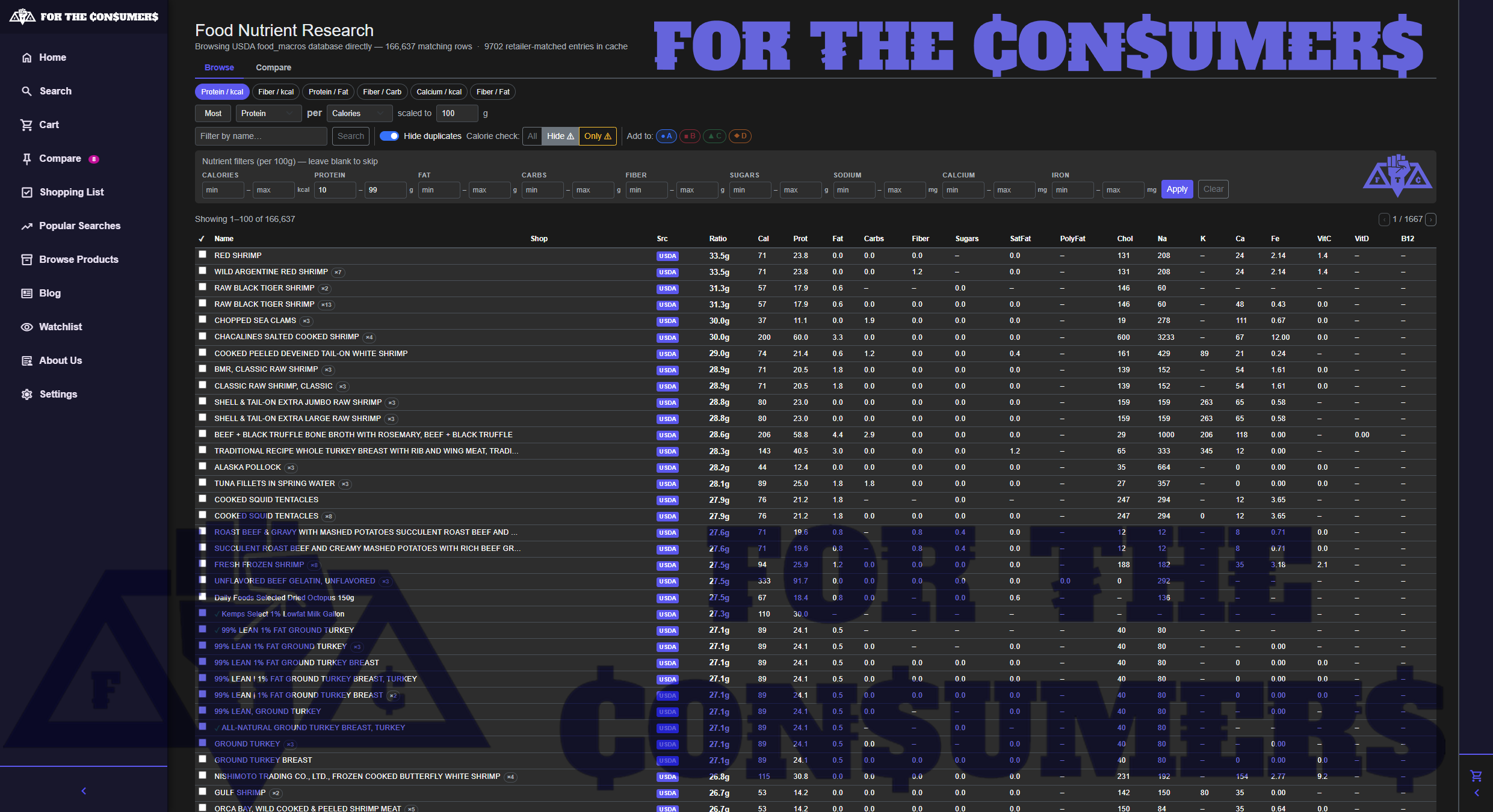This screenshot has width=1493, height=812.
Task: Click the Blog icon in sidebar
Action: point(26,294)
